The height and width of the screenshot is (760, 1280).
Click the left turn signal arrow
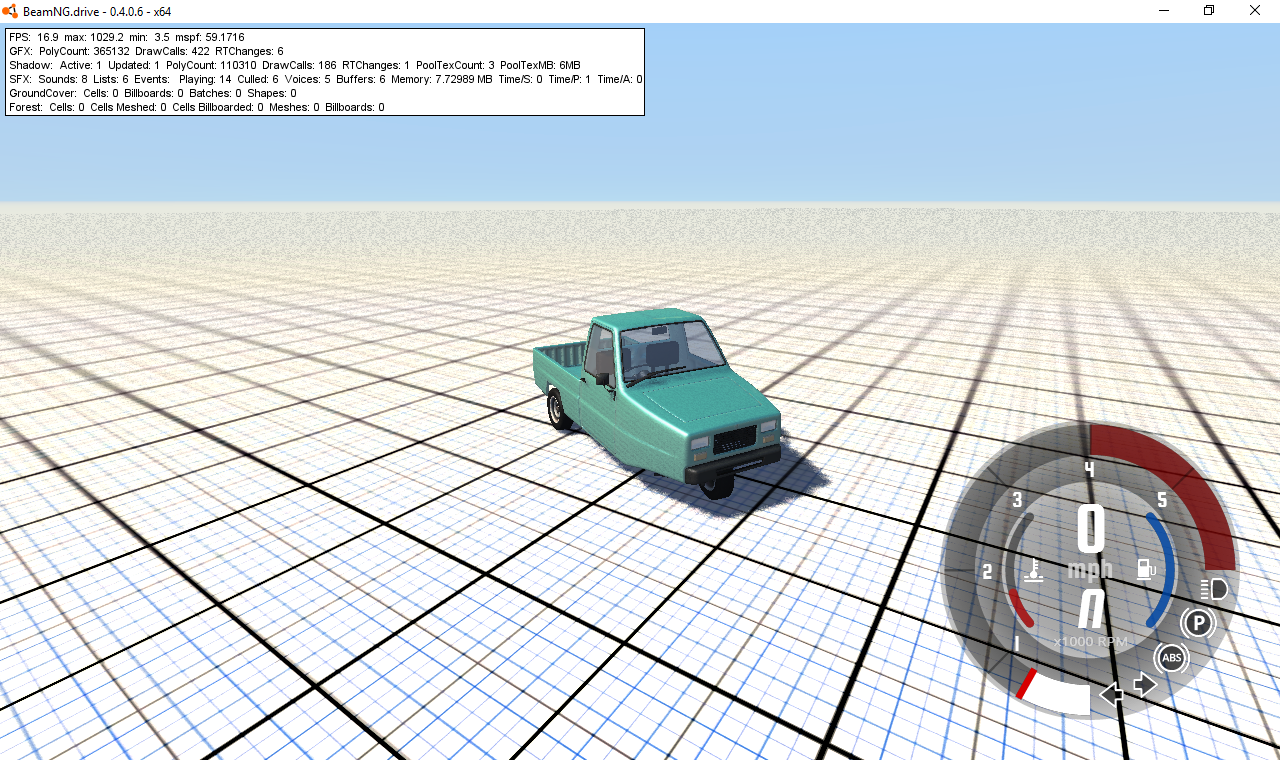(x=1111, y=694)
